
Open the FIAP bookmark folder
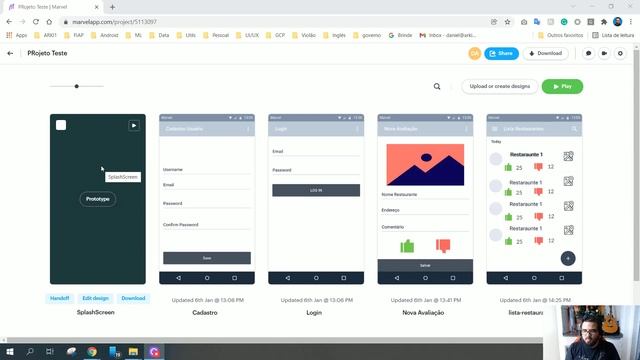click(74, 36)
